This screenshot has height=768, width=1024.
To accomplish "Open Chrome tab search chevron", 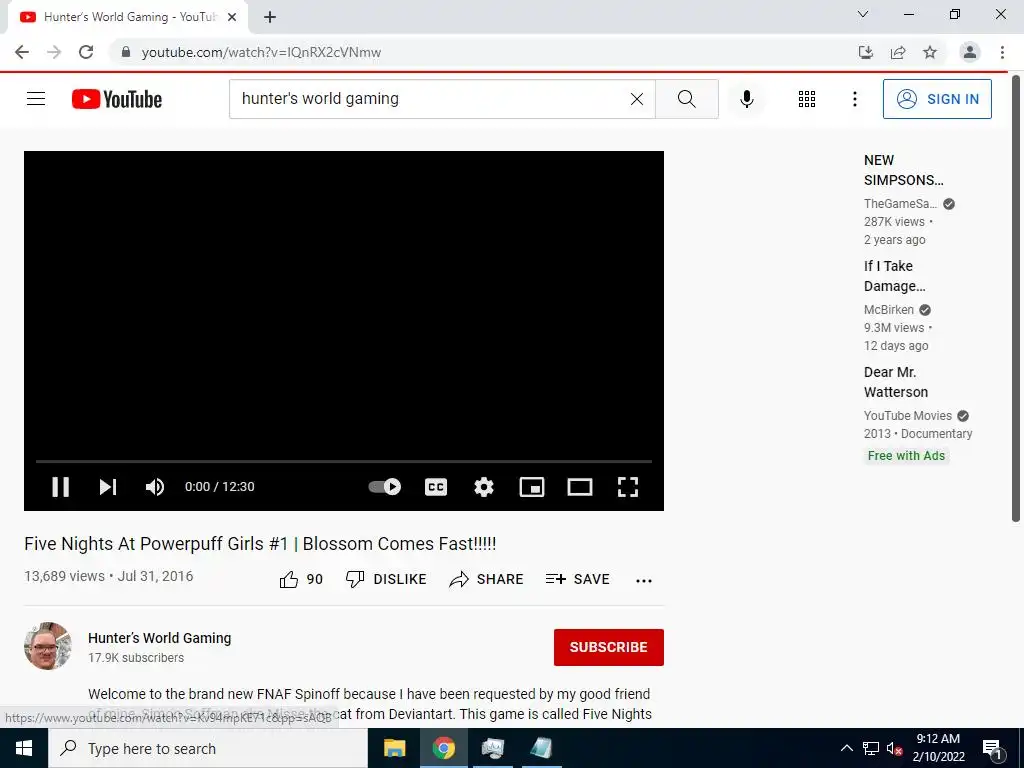I will [x=863, y=14].
